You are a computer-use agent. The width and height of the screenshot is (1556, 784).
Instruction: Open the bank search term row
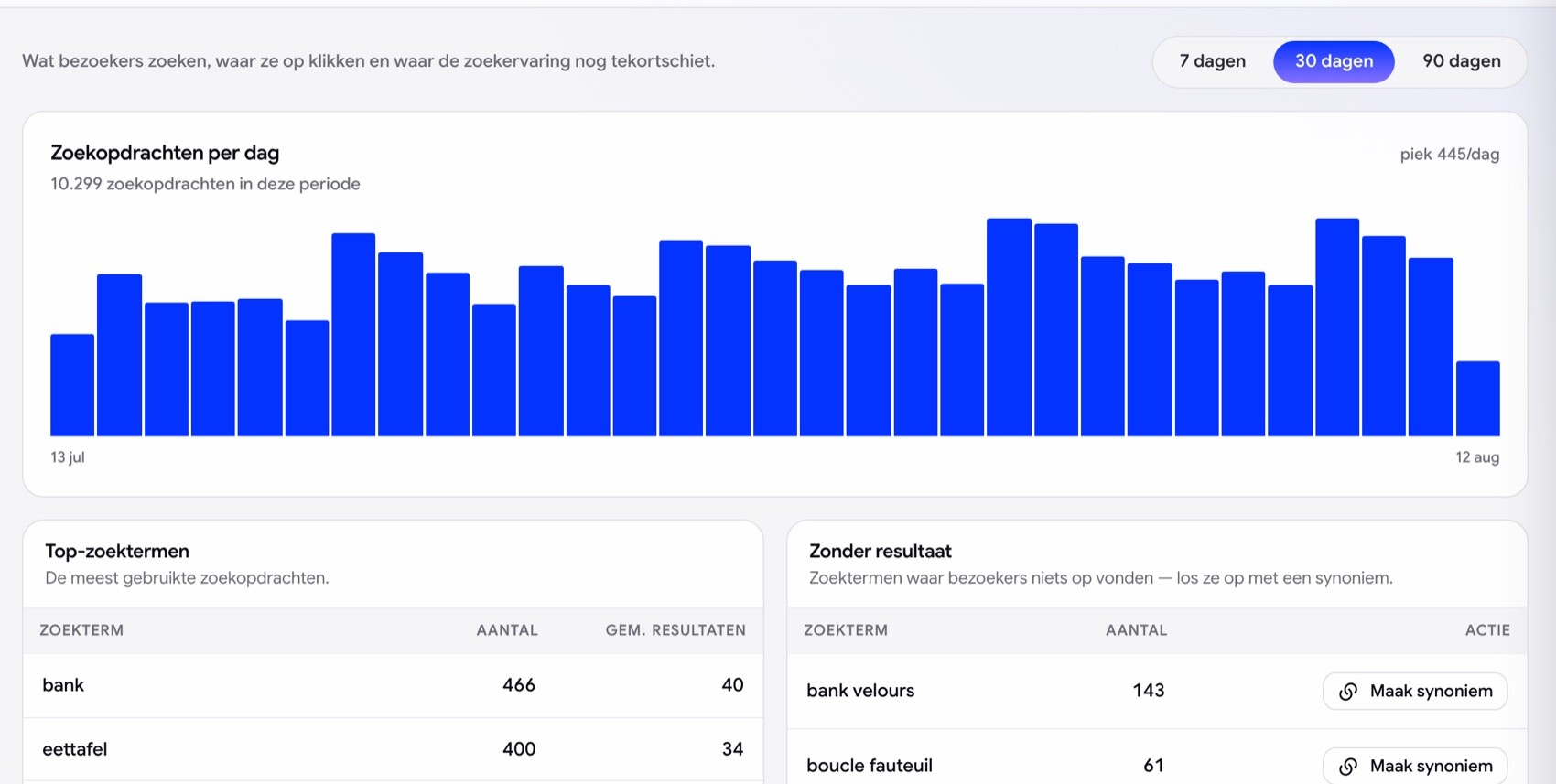[x=393, y=685]
